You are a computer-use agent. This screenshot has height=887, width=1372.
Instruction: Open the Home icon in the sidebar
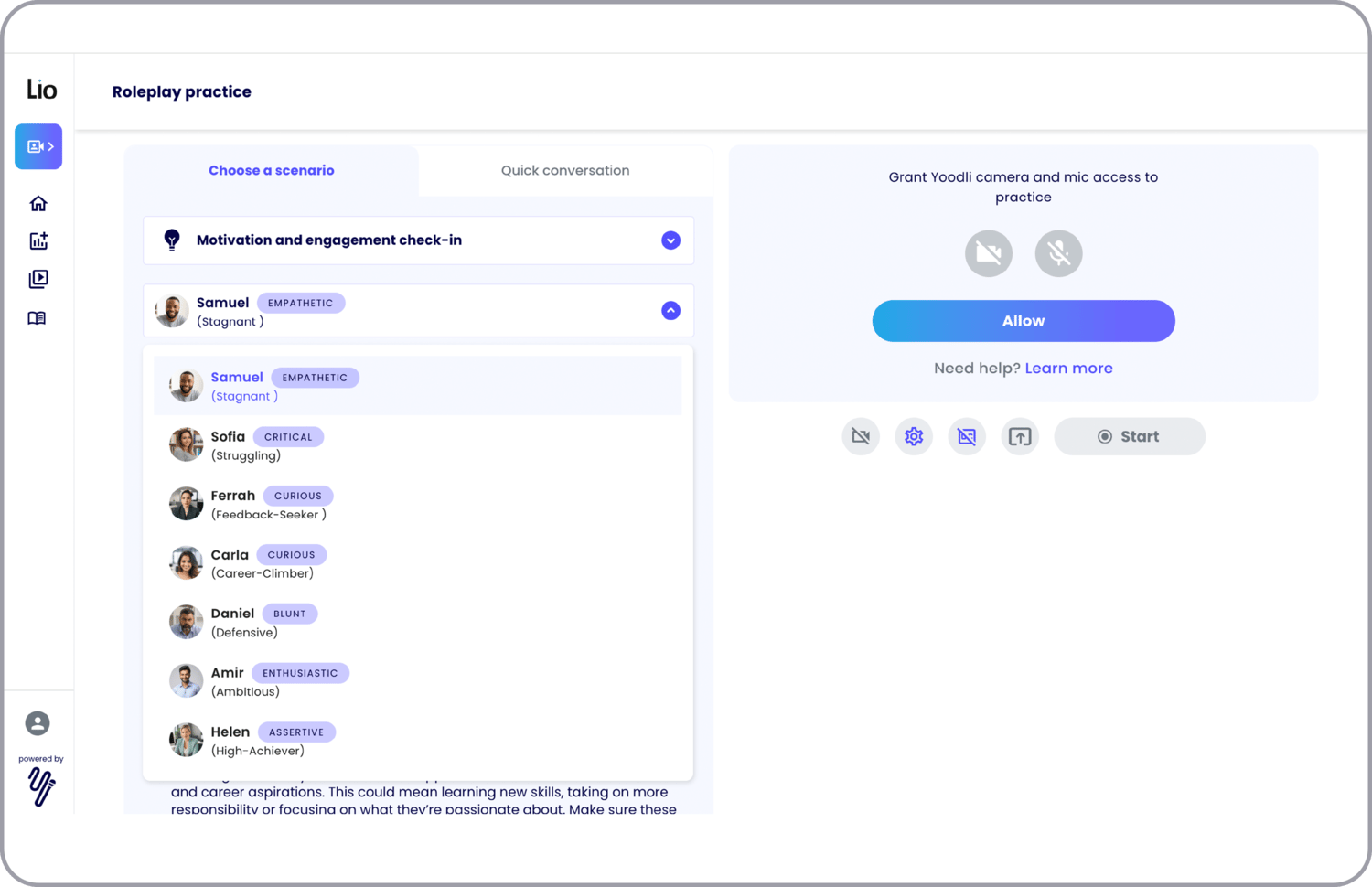point(38,202)
